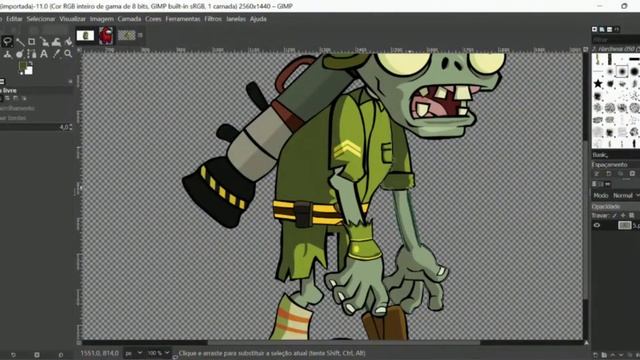Select the Color Picker eyedropper tool
The width and height of the screenshot is (640, 360).
56,54
